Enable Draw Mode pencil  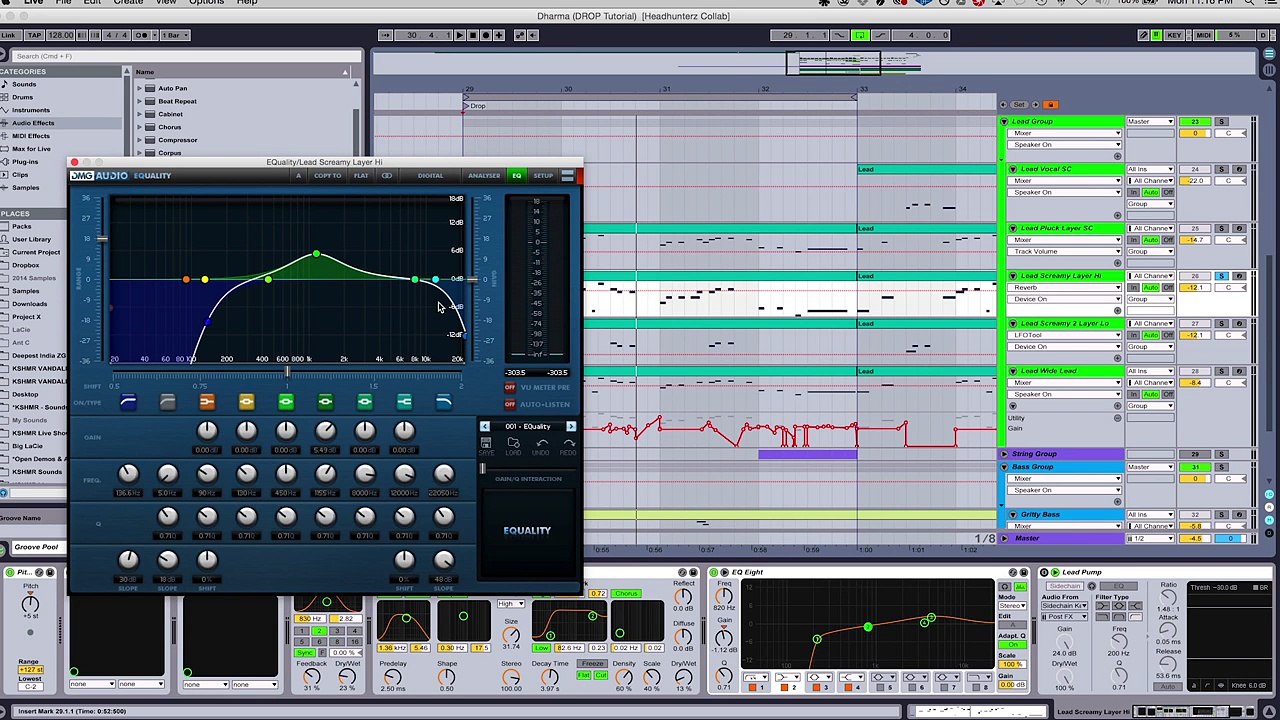tap(1143, 35)
